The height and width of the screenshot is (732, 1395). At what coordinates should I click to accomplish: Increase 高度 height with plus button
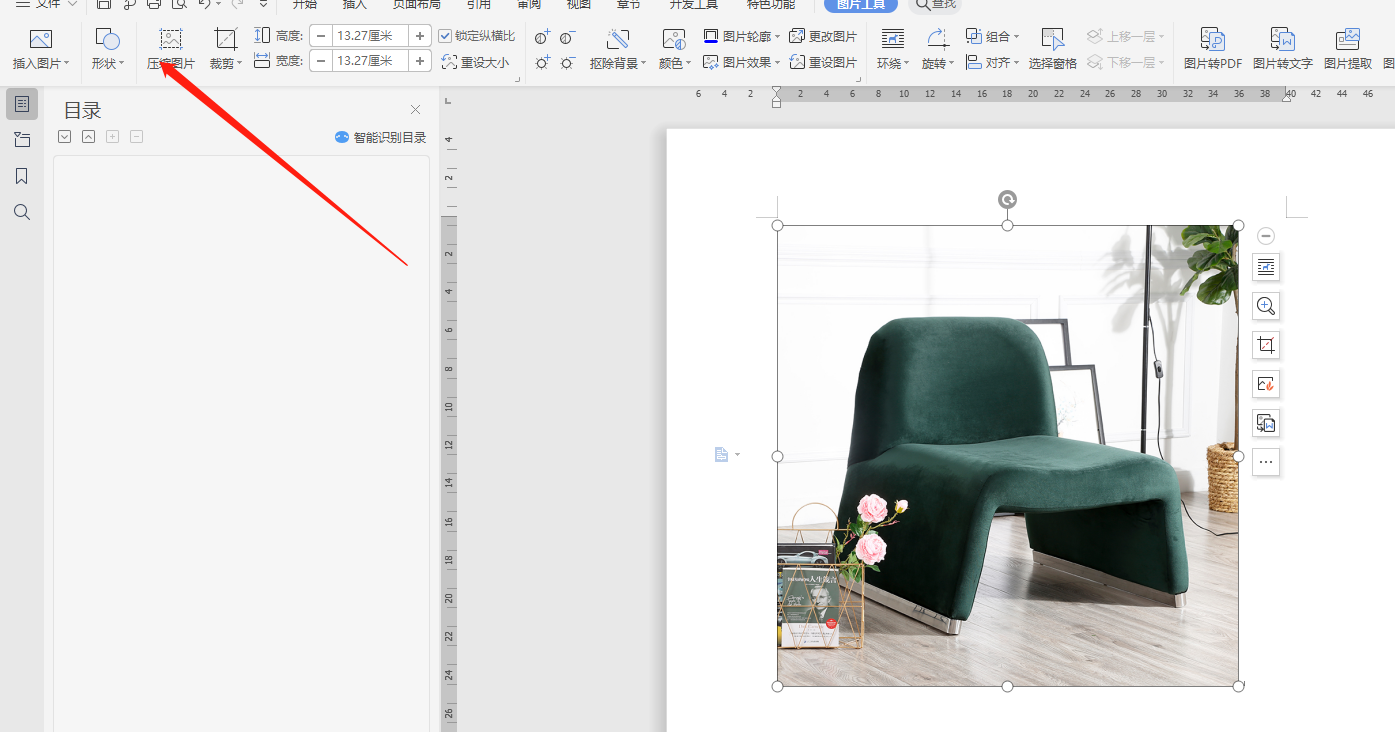point(420,36)
